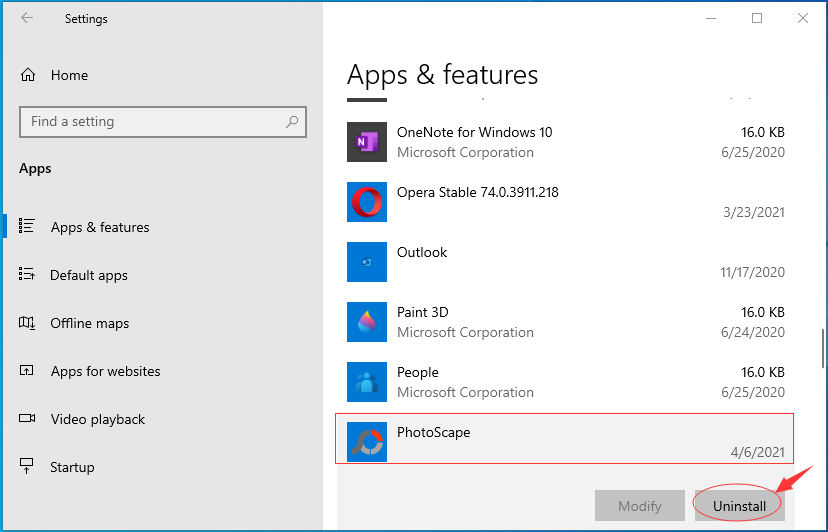Click the Home house icon

tap(28, 75)
